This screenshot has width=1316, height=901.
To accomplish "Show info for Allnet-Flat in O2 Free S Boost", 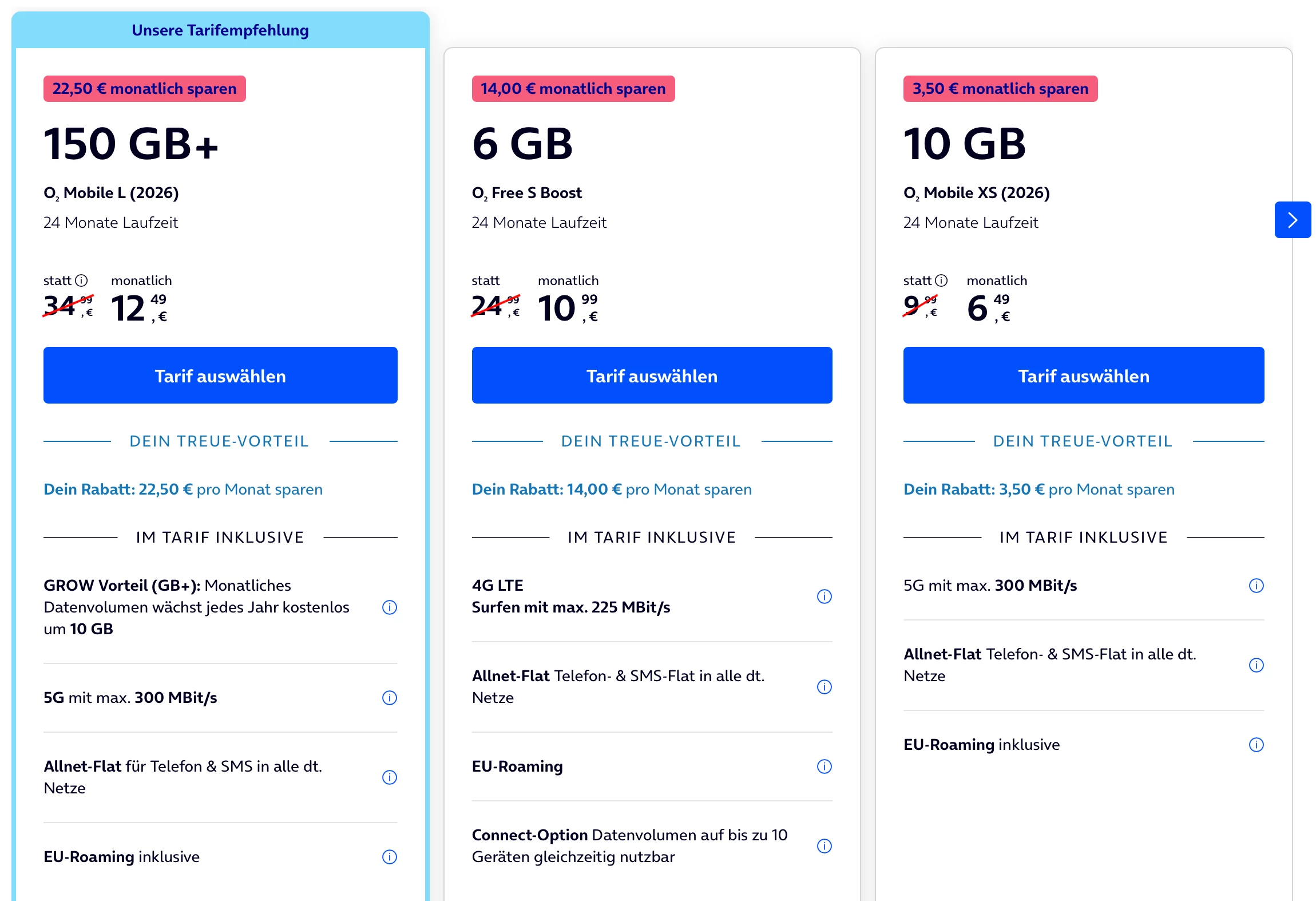I will (825, 687).
